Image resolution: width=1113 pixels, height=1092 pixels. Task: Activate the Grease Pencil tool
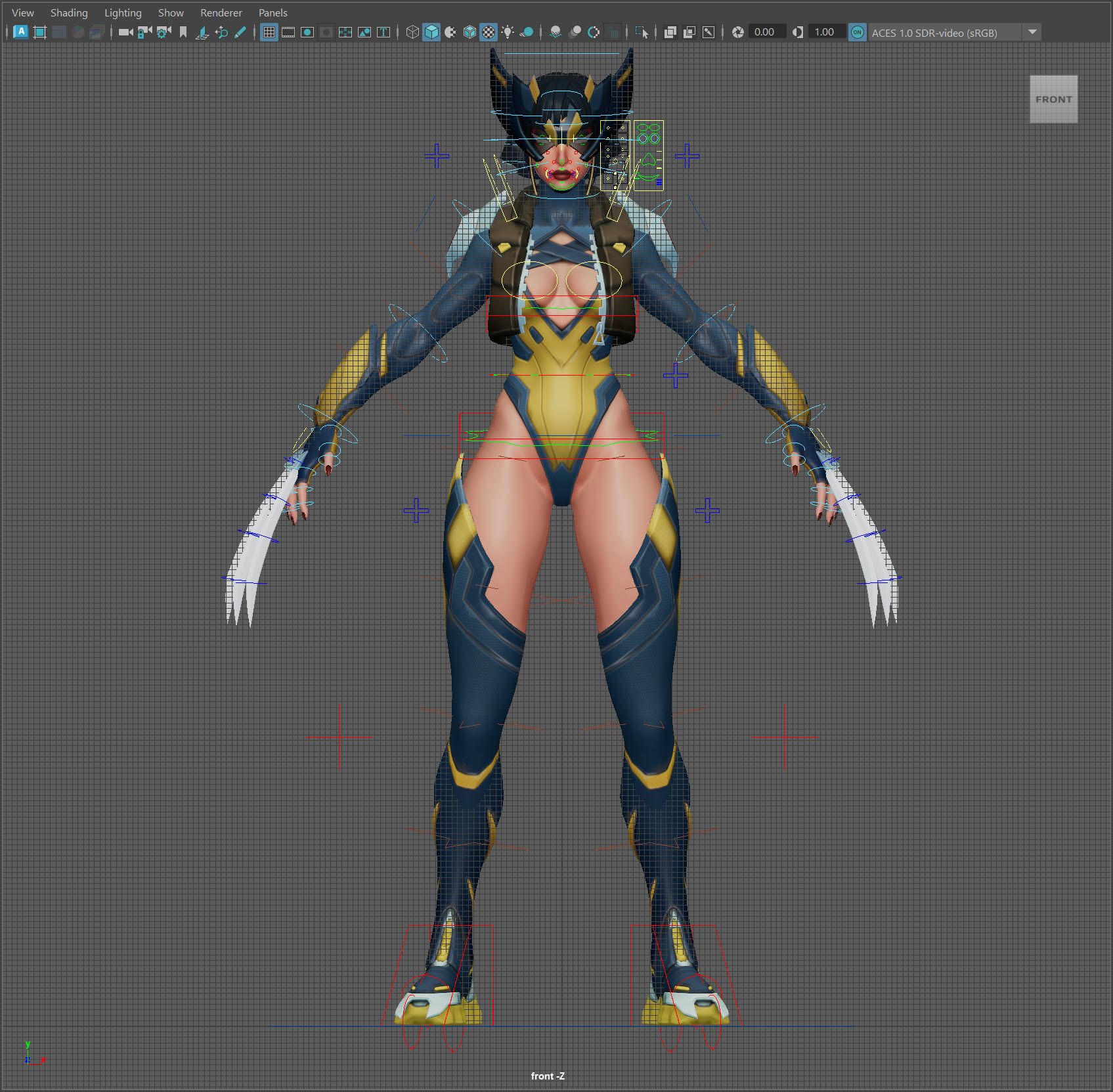point(240,32)
